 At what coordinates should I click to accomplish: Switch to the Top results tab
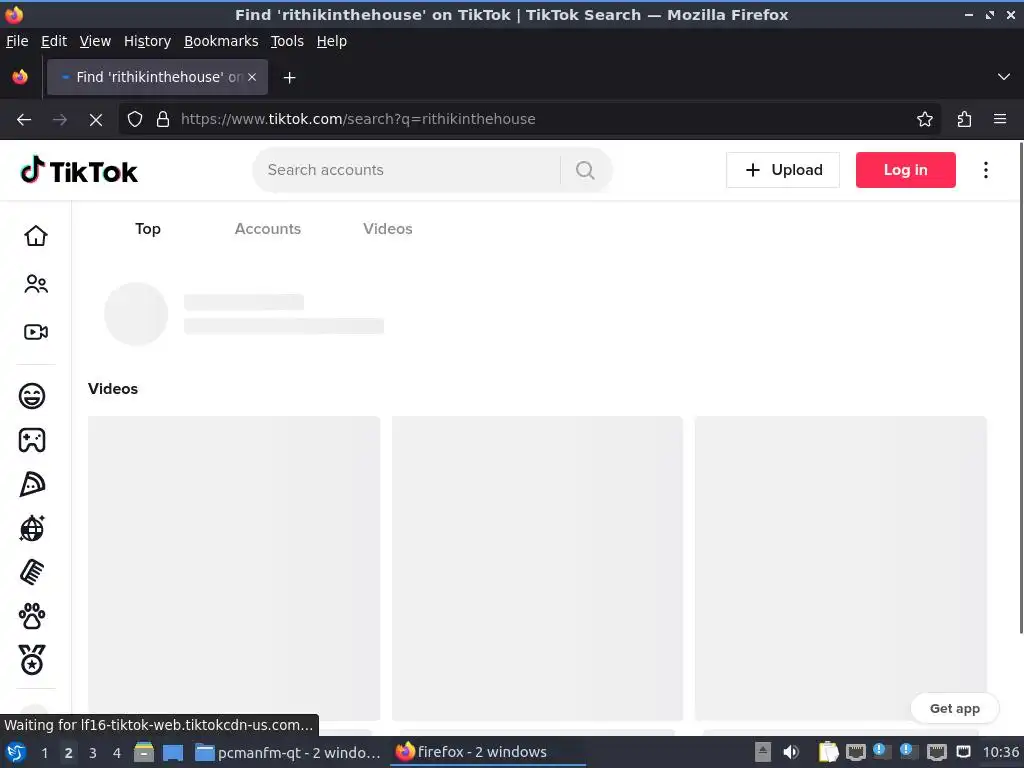click(x=148, y=229)
